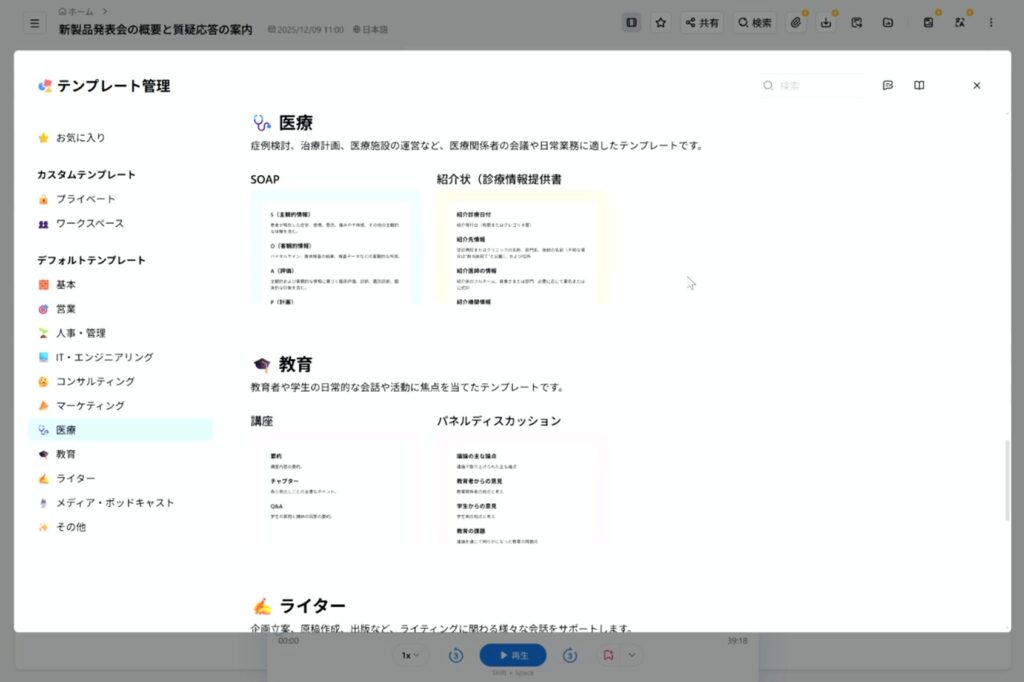Click the 共有 share button
Image resolution: width=1024 pixels, height=682 pixels.
point(702,22)
